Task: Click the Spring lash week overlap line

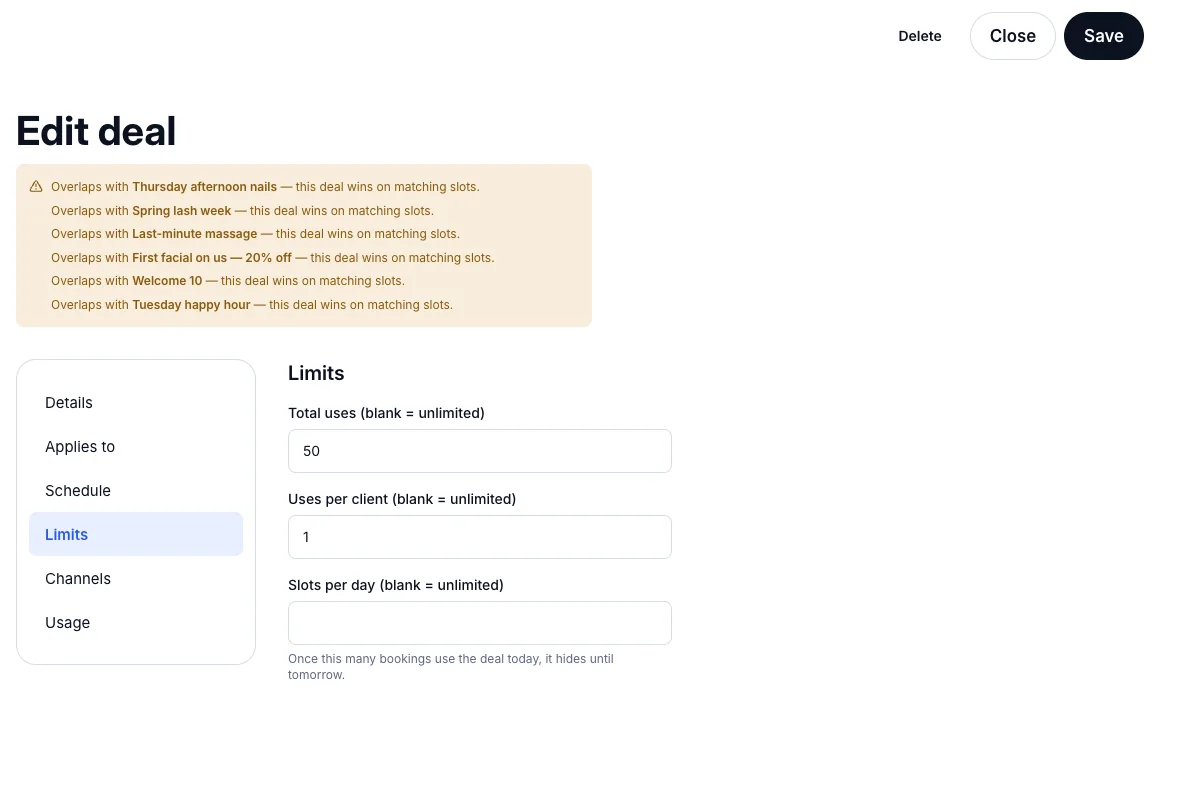Action: [x=242, y=211]
